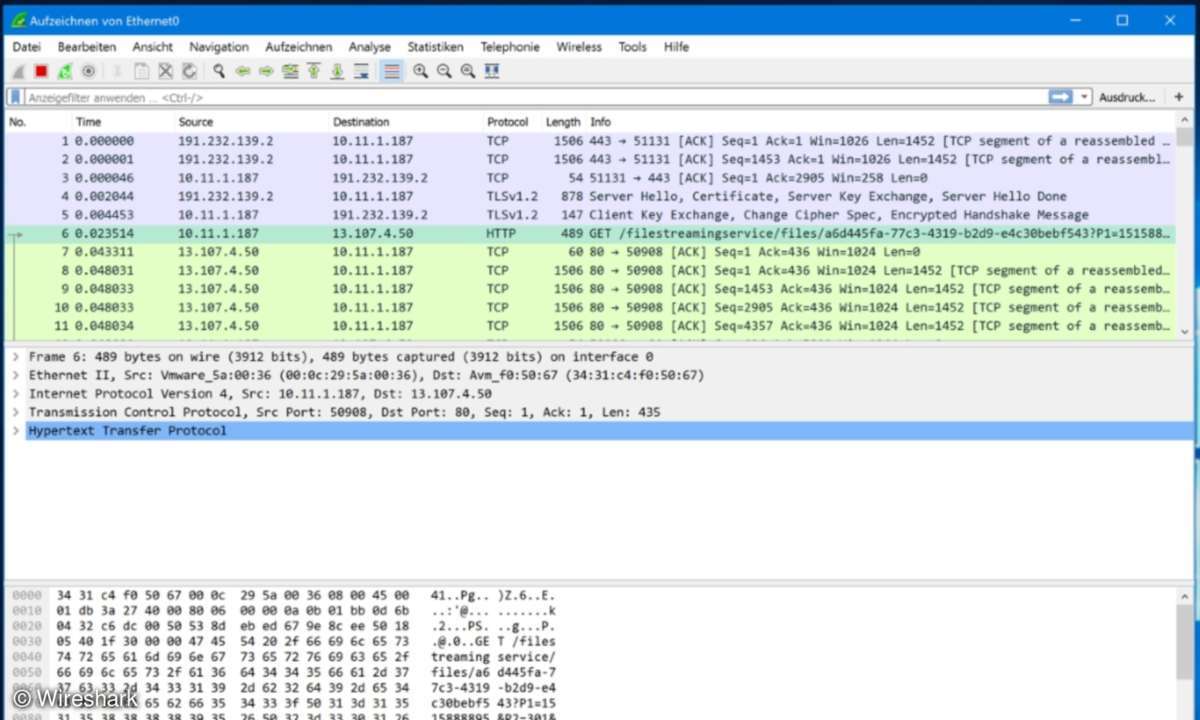Click the Wireshark fin icon in the title bar
Screen dimensions: 1200x720
[x=18, y=19]
